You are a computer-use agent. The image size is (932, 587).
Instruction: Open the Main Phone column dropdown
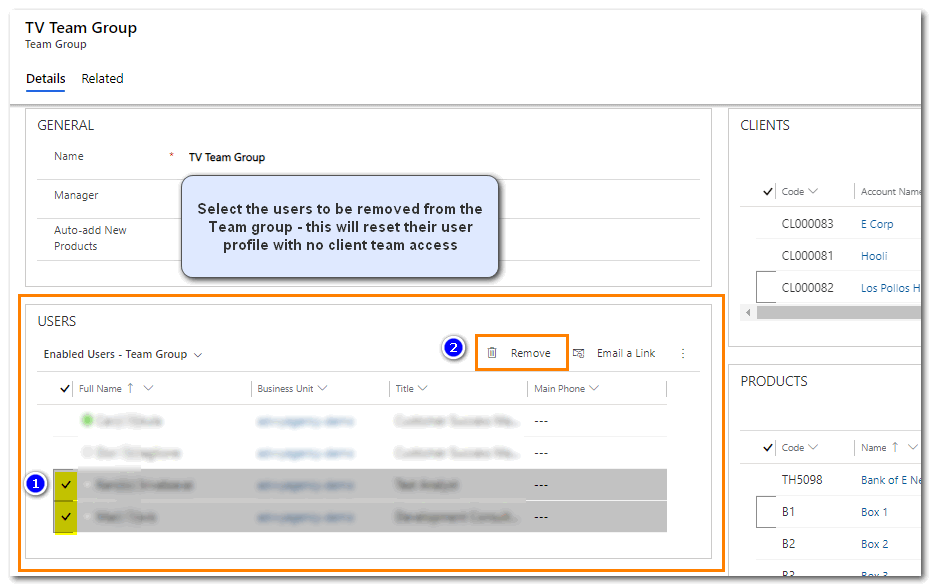(594, 388)
